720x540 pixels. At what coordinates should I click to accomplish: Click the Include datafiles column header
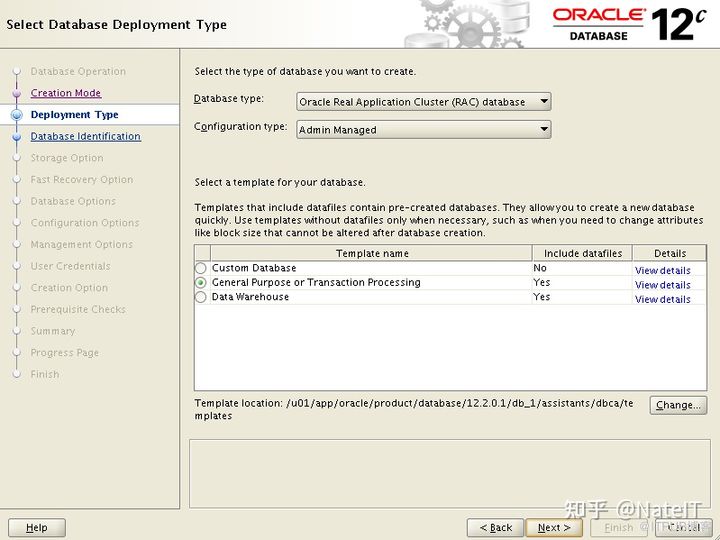coord(582,253)
